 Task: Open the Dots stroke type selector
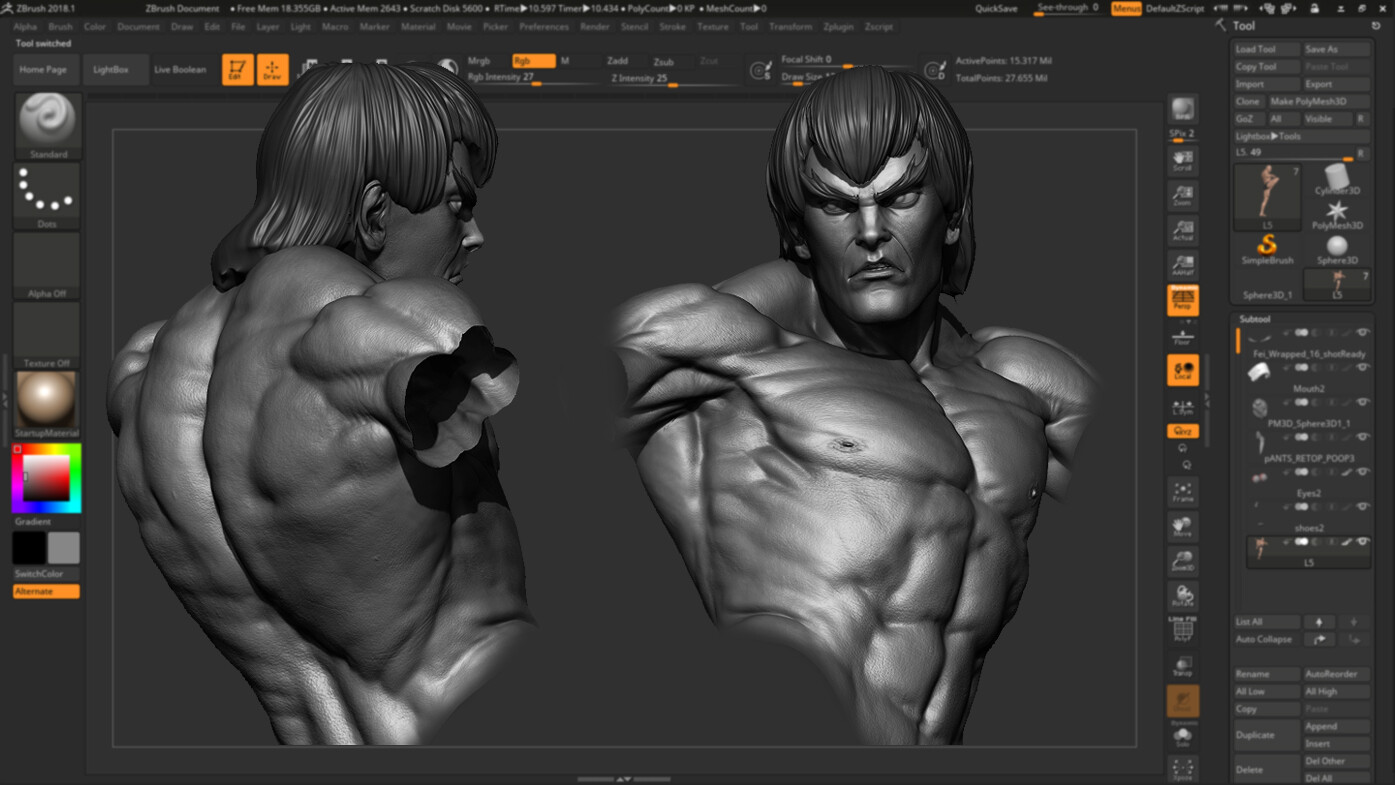pyautogui.click(x=47, y=196)
